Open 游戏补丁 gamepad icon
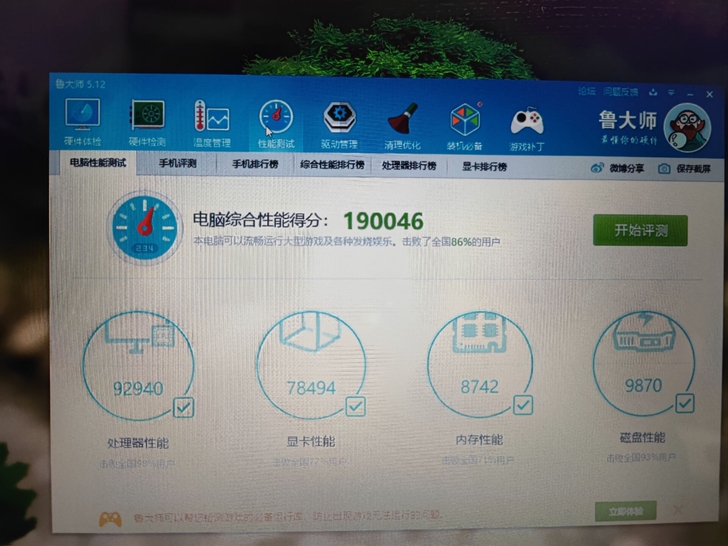The width and height of the screenshot is (728, 546). pyautogui.click(x=527, y=128)
